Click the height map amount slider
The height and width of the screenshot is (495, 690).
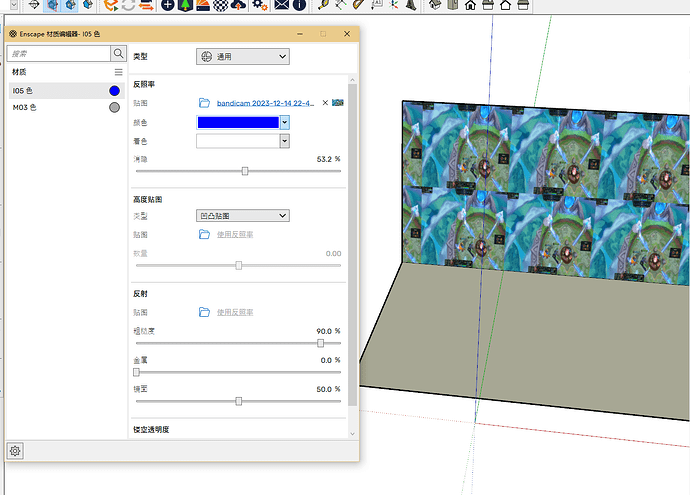pos(238,265)
